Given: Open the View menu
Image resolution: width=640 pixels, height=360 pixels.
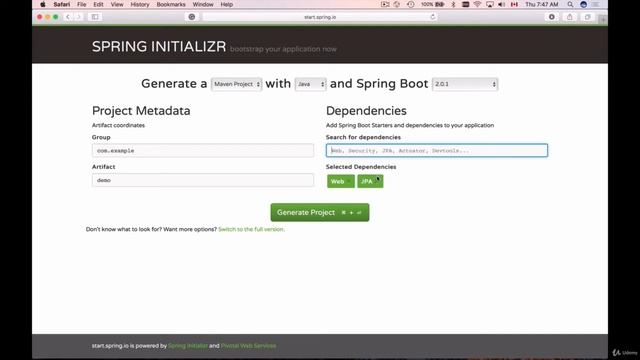Looking at the screenshot, I should (x=117, y=4).
